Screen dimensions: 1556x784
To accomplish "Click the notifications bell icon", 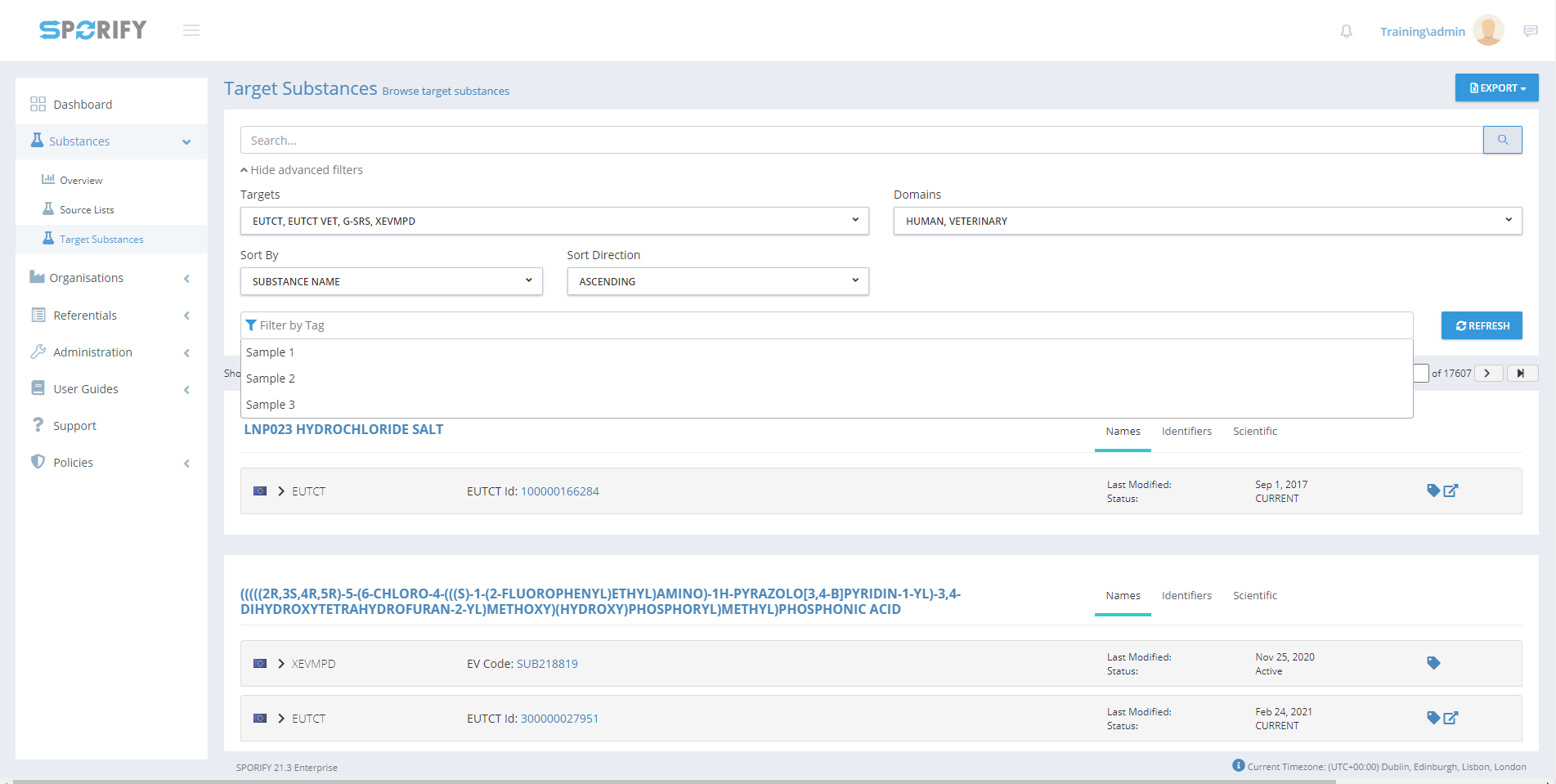I will click(x=1346, y=31).
